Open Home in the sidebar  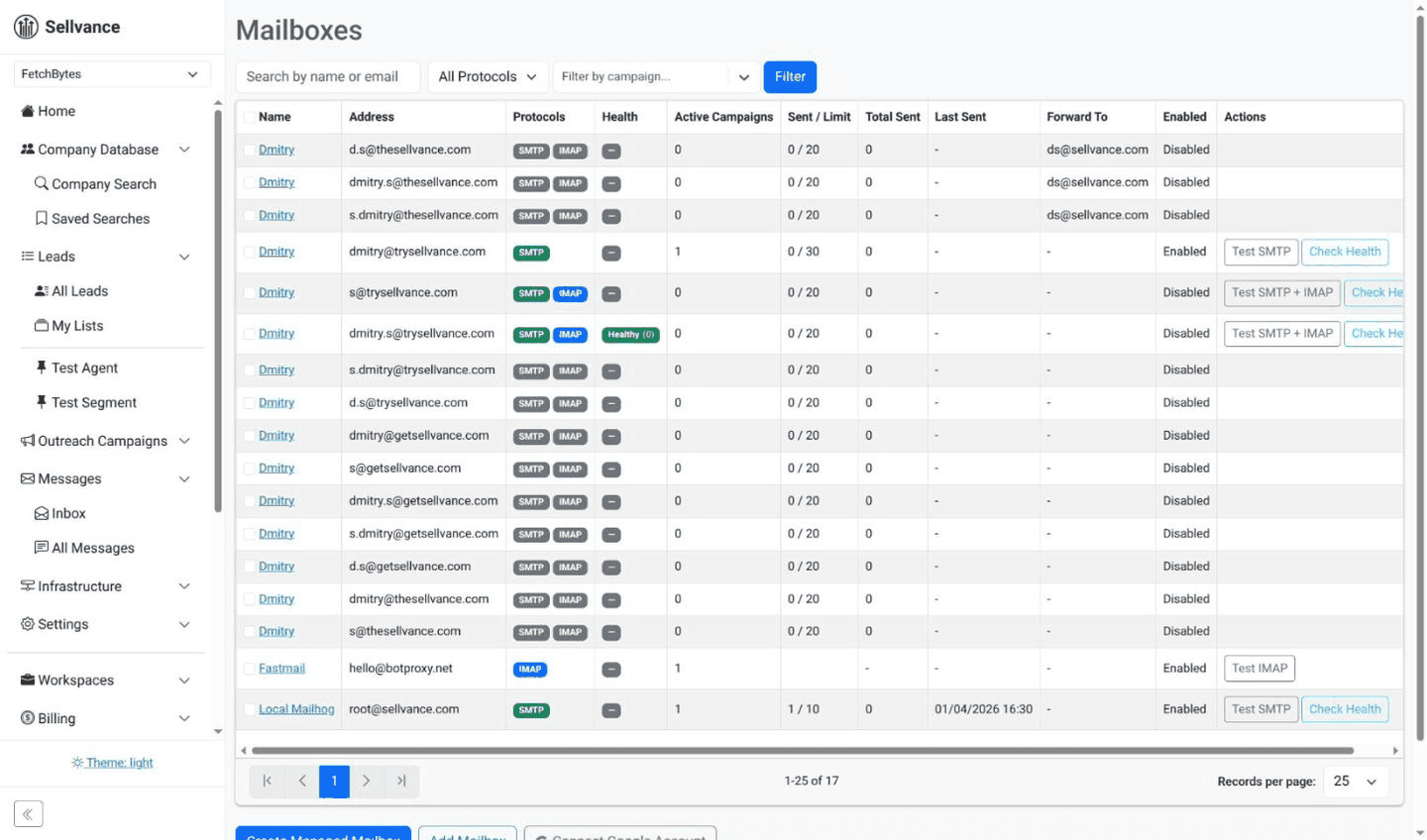point(56,111)
